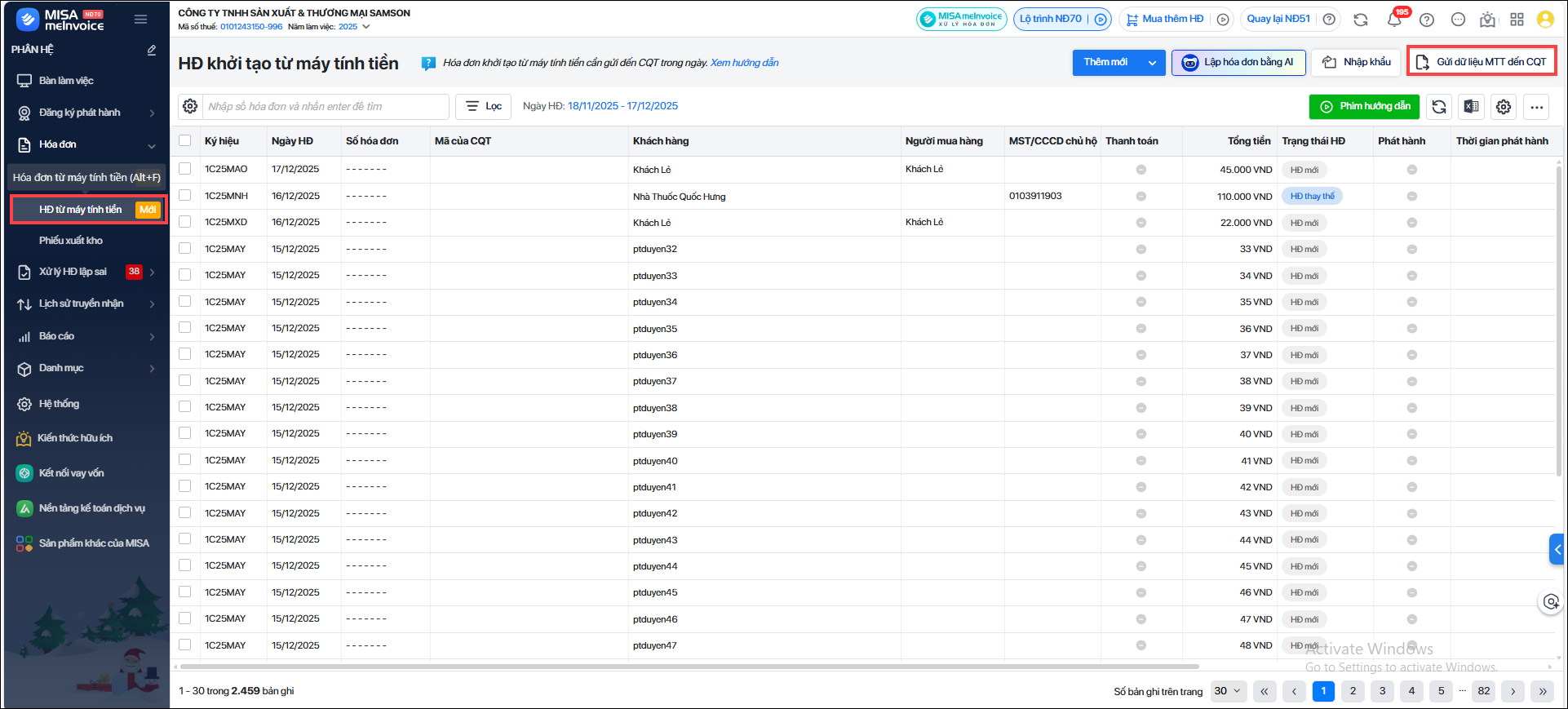
Task: Tick the select-all checkbox in the table header
Action: (185, 141)
